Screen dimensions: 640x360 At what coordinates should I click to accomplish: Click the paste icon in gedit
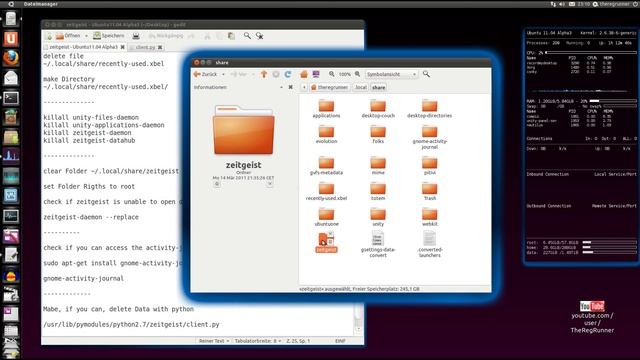coord(231,36)
